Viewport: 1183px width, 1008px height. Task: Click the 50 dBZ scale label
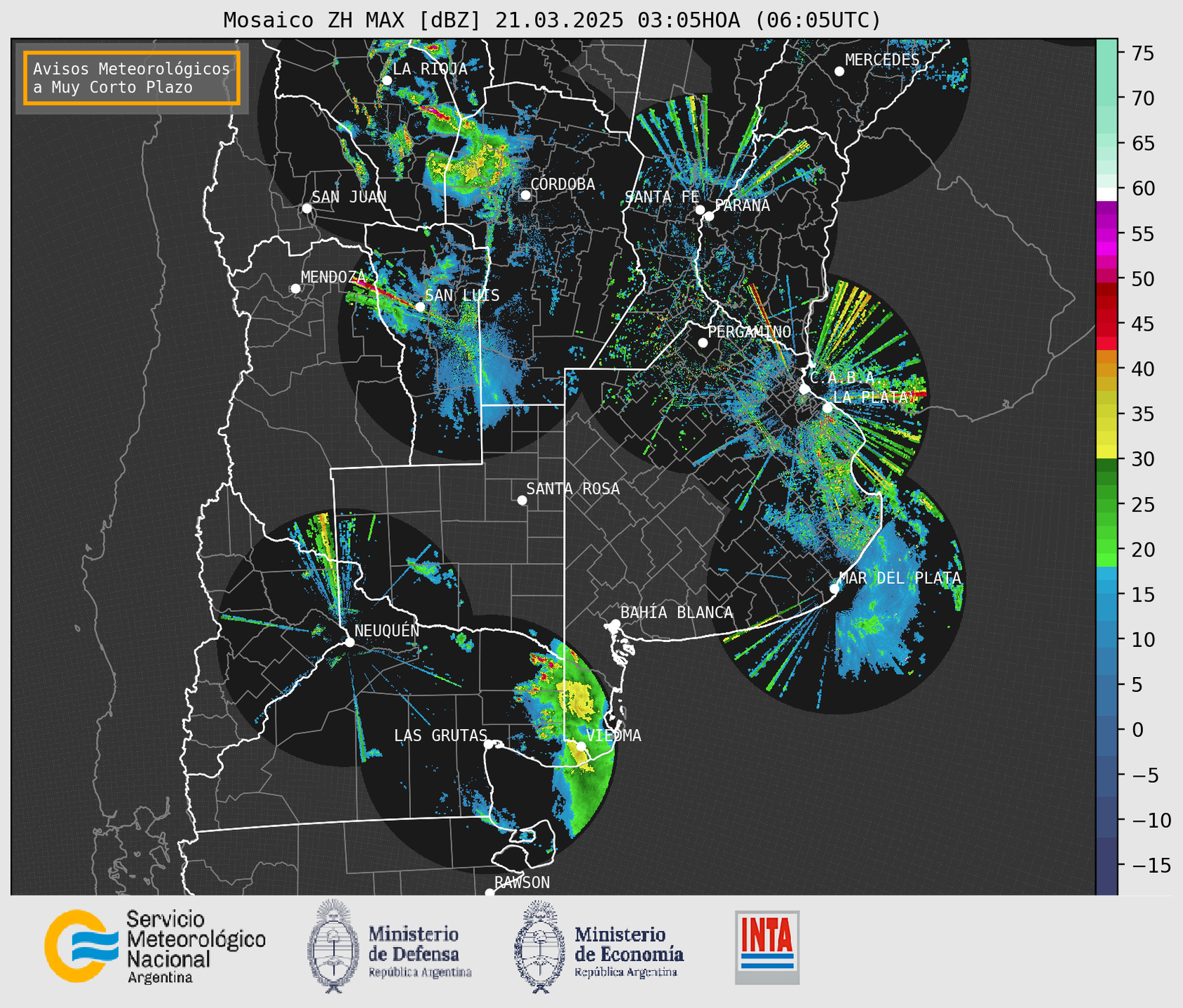(x=1142, y=279)
